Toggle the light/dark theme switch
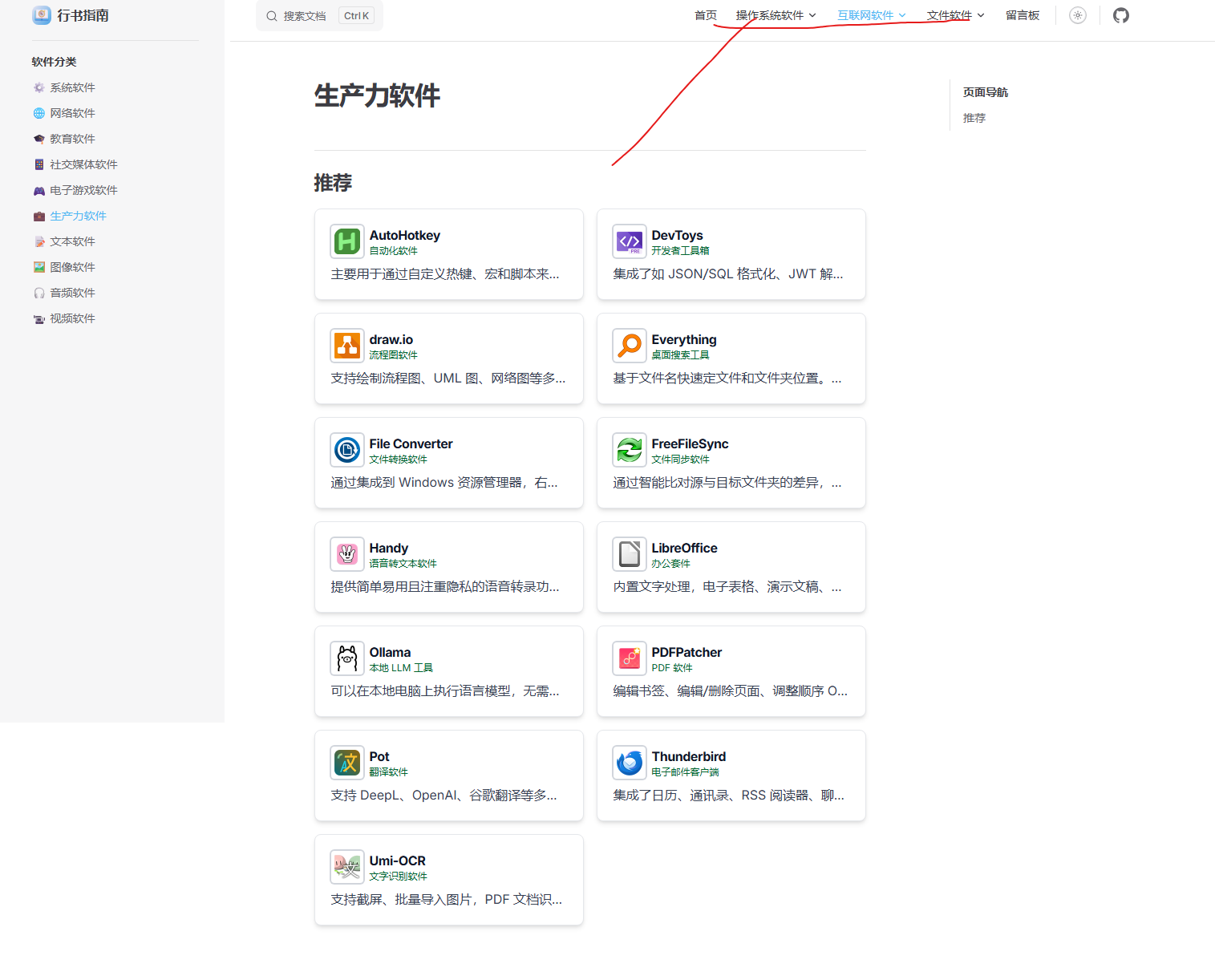Screen dimensions: 1215x980 point(1078,15)
